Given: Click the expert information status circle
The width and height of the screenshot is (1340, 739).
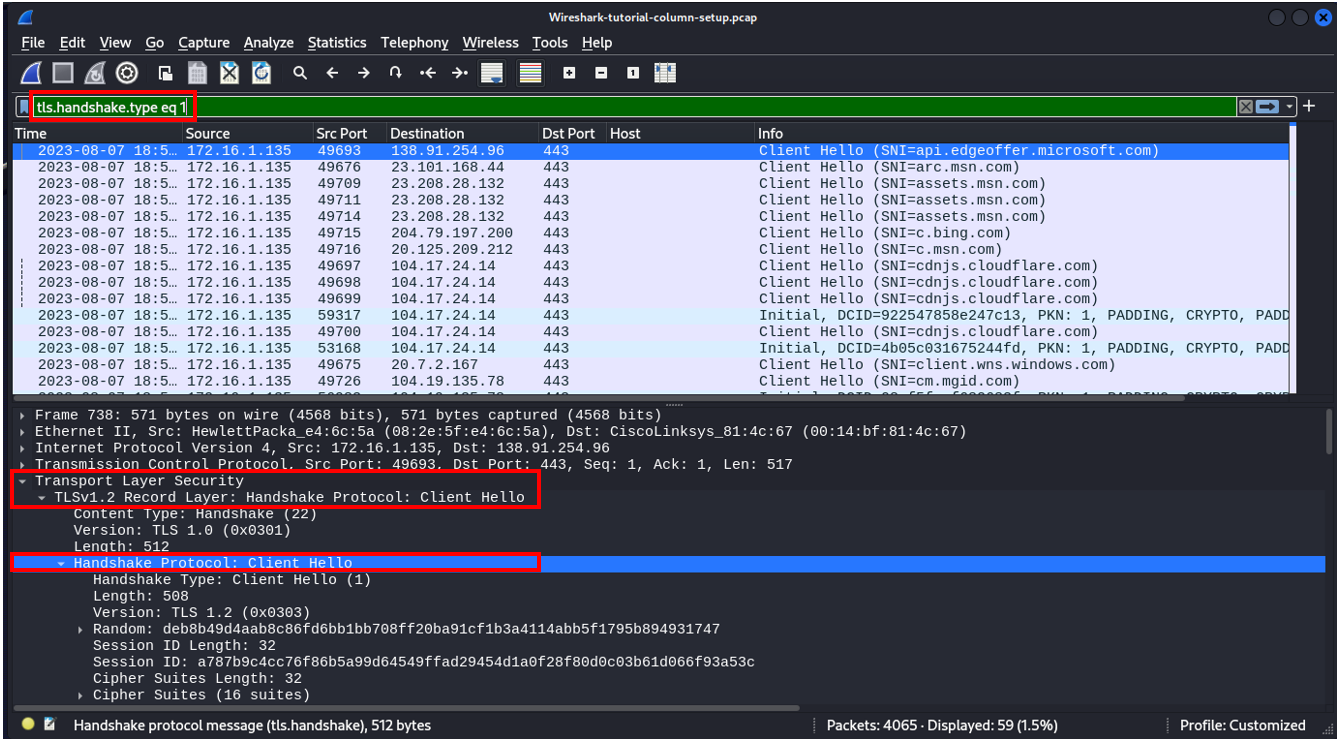Looking at the screenshot, I should pos(28,725).
